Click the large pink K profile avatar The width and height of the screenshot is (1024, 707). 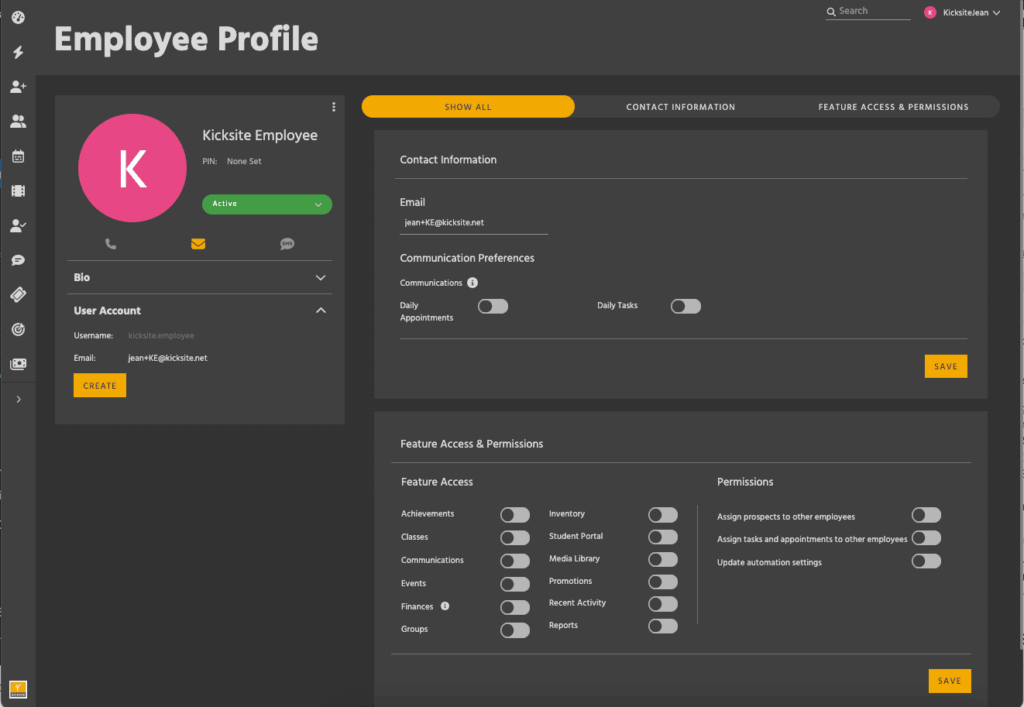pyautogui.click(x=133, y=168)
